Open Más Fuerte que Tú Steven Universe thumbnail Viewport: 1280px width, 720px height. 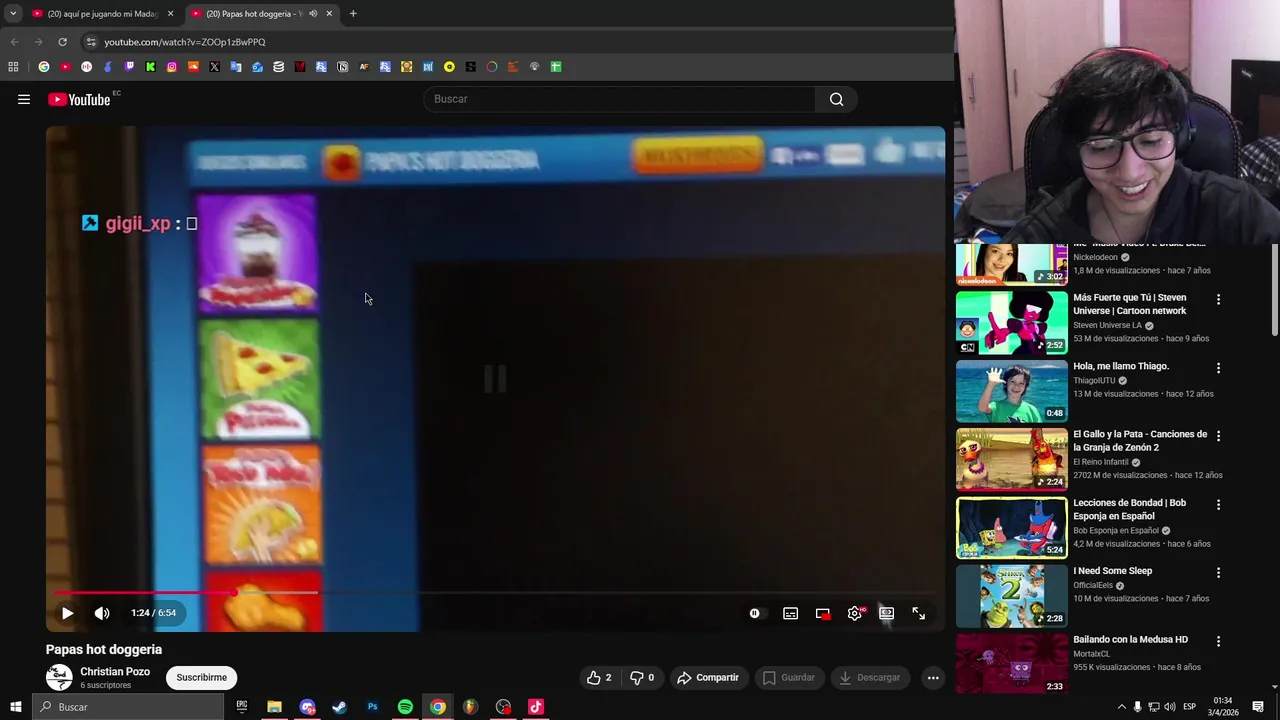point(1012,322)
